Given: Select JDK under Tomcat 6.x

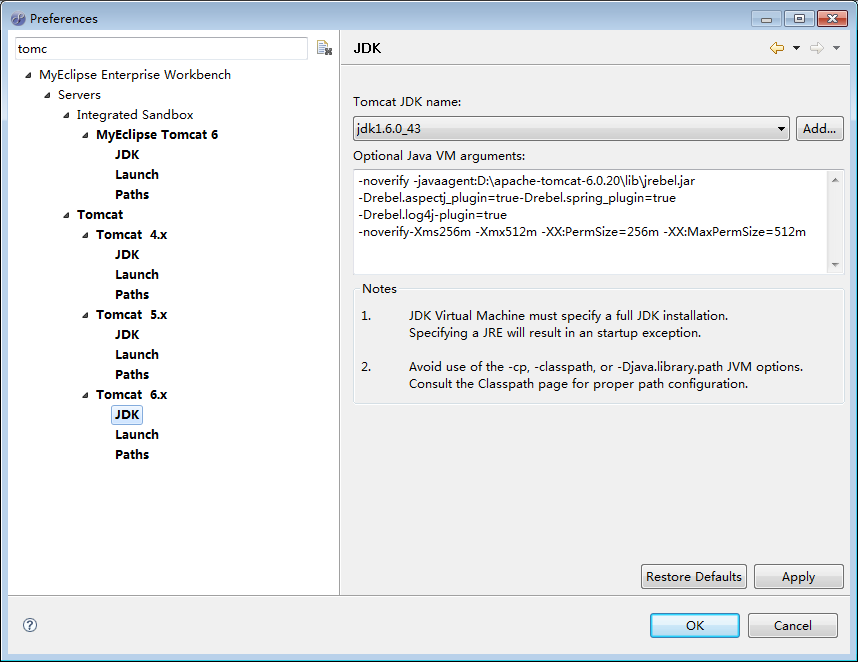Looking at the screenshot, I should point(127,415).
